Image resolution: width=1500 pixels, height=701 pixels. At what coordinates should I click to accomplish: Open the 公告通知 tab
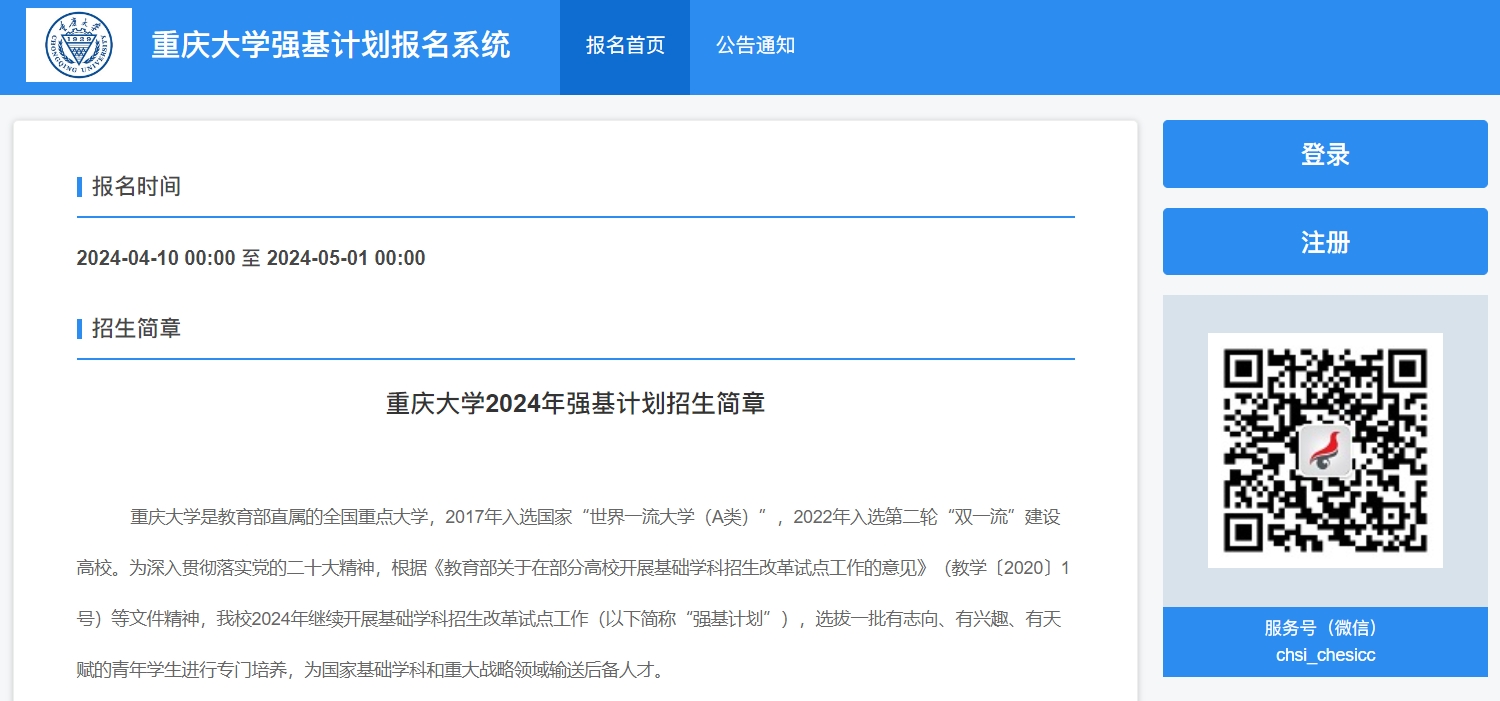pyautogui.click(x=755, y=46)
